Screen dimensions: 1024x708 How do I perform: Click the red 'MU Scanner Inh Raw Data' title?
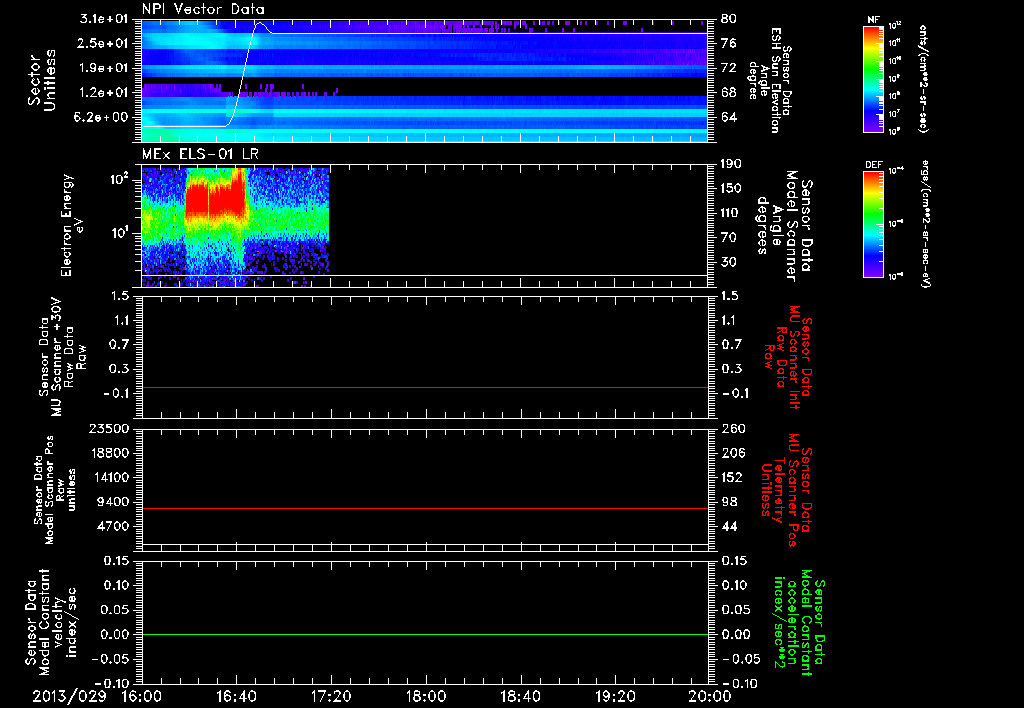[788, 357]
